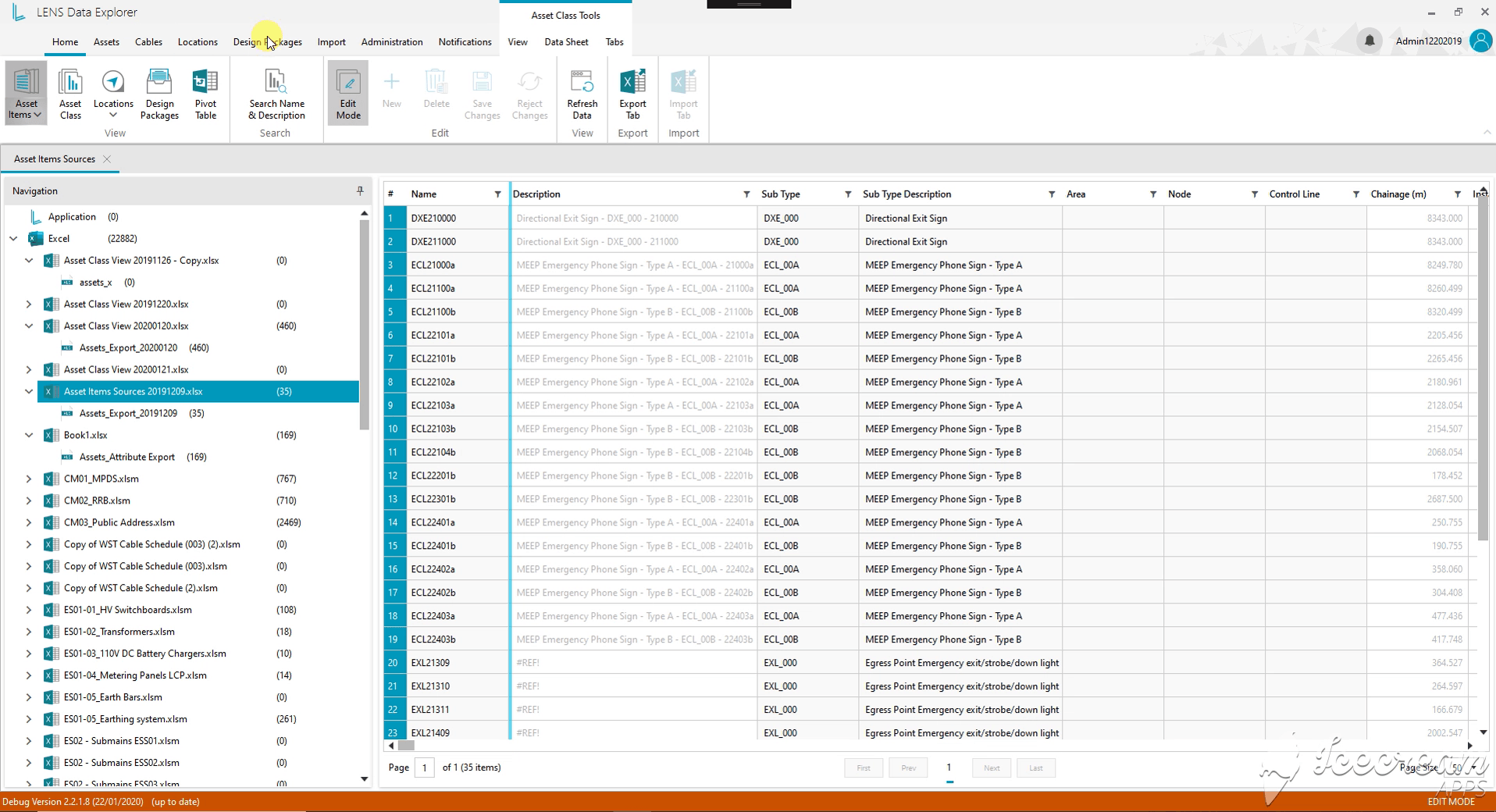Click Search Name & Description icon
The image size is (1496, 812).
[276, 94]
